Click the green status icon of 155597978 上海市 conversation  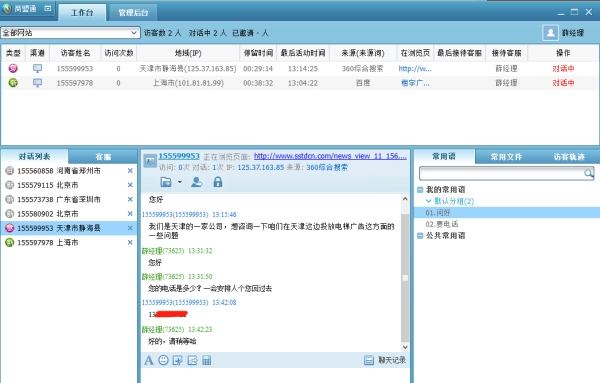10,242
